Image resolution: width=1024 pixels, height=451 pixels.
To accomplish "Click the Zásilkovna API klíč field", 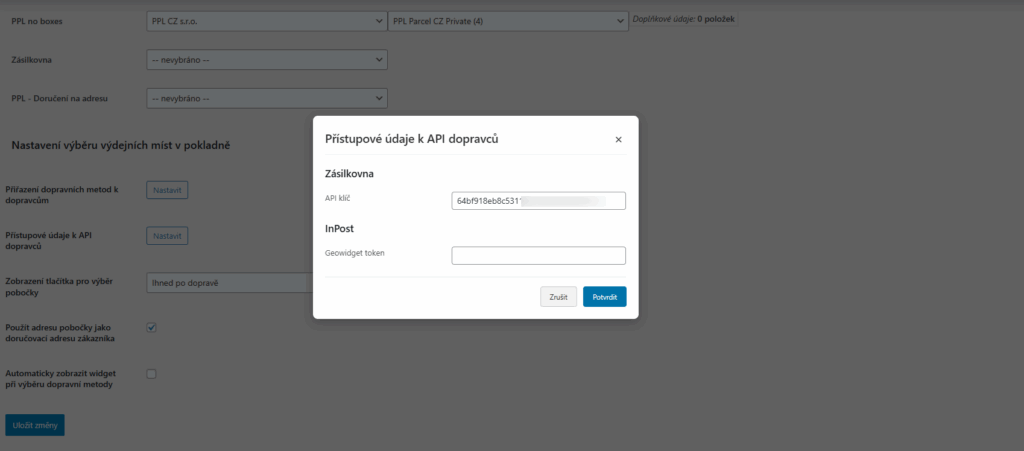I will [x=538, y=201].
